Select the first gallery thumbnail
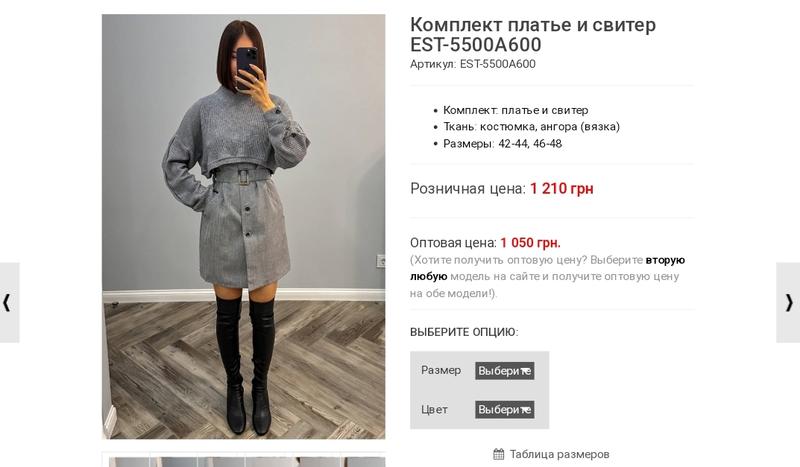The width and height of the screenshot is (800, 467). [129, 462]
